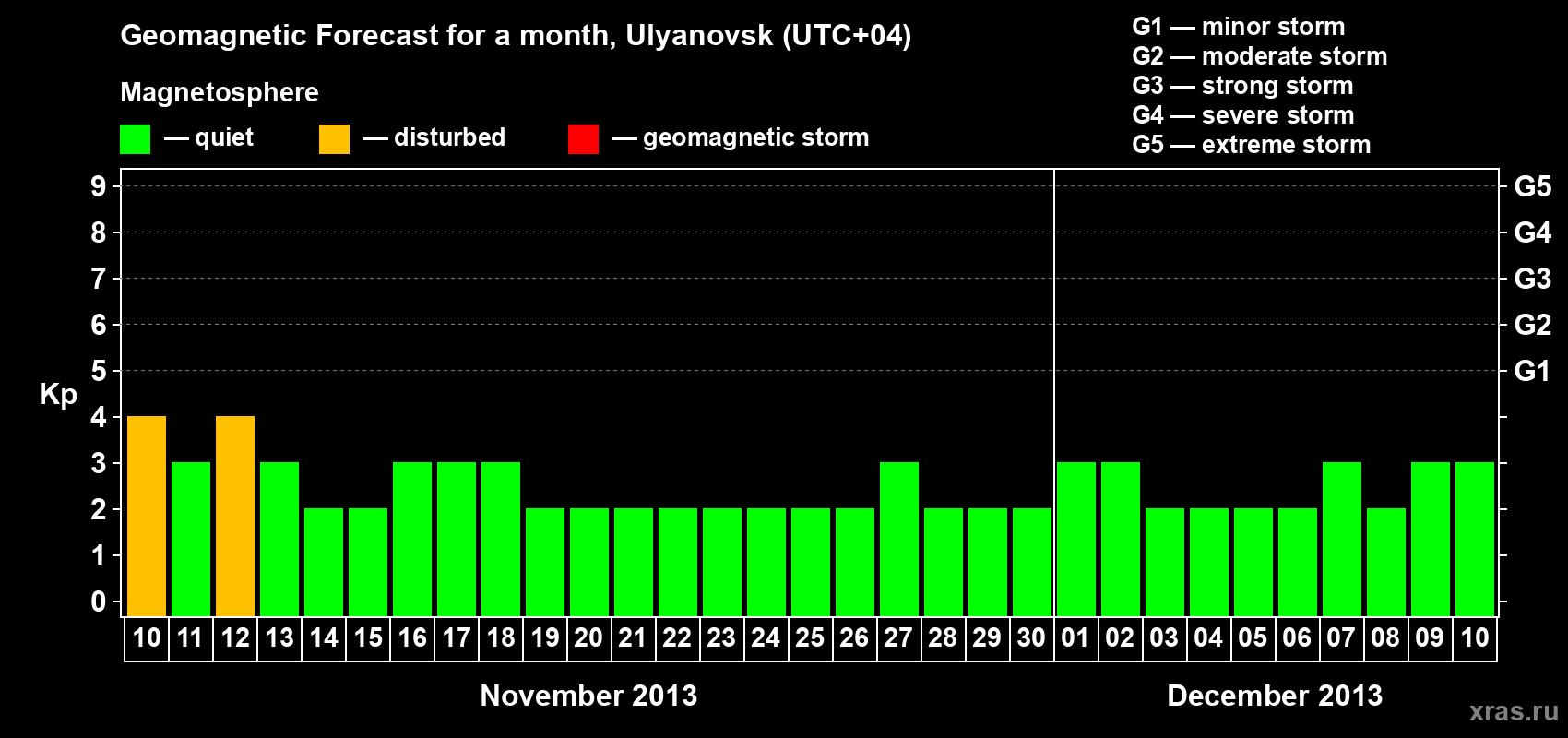Select the green bar for November 27

[899, 539]
